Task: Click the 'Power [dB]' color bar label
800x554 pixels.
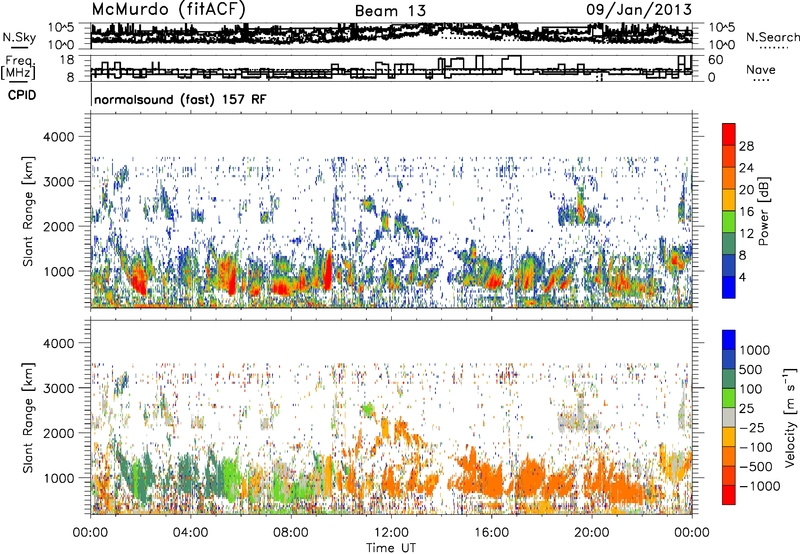Action: [764, 211]
